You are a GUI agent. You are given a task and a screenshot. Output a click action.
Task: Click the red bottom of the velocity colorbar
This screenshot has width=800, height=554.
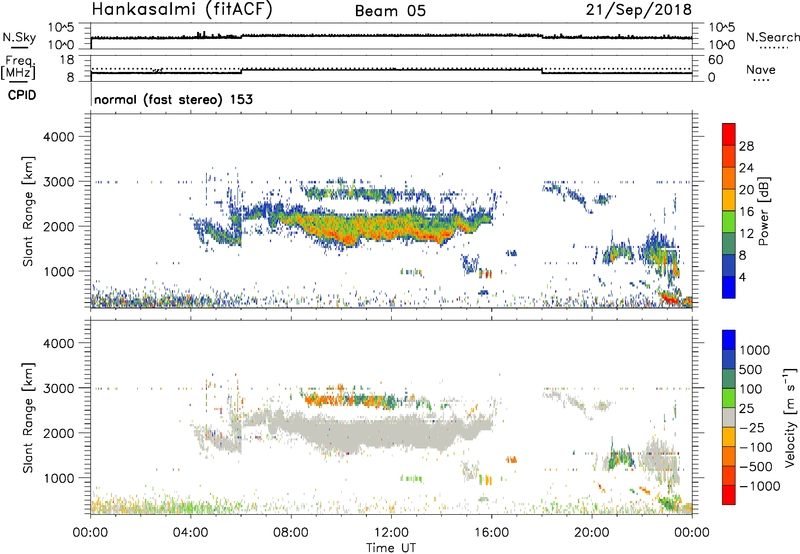coord(729,495)
